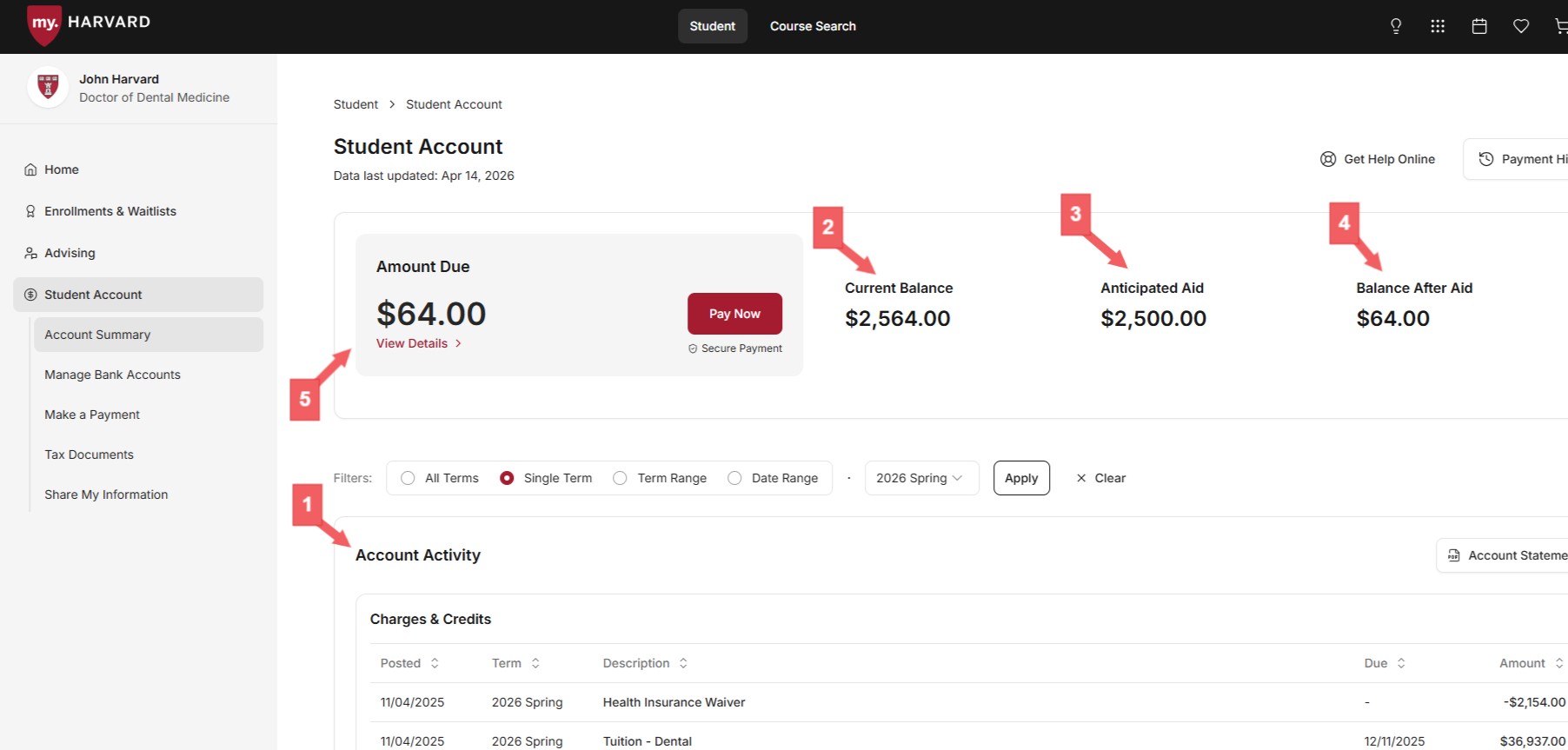1568x750 pixels.
Task: Click the Student breadcrumb link
Action: [x=355, y=104]
